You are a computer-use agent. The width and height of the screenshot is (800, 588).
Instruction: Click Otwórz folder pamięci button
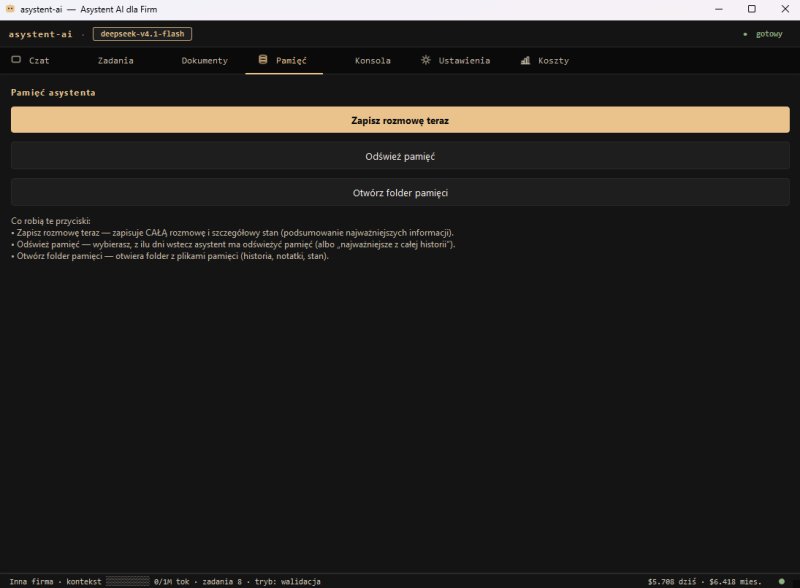pos(400,192)
